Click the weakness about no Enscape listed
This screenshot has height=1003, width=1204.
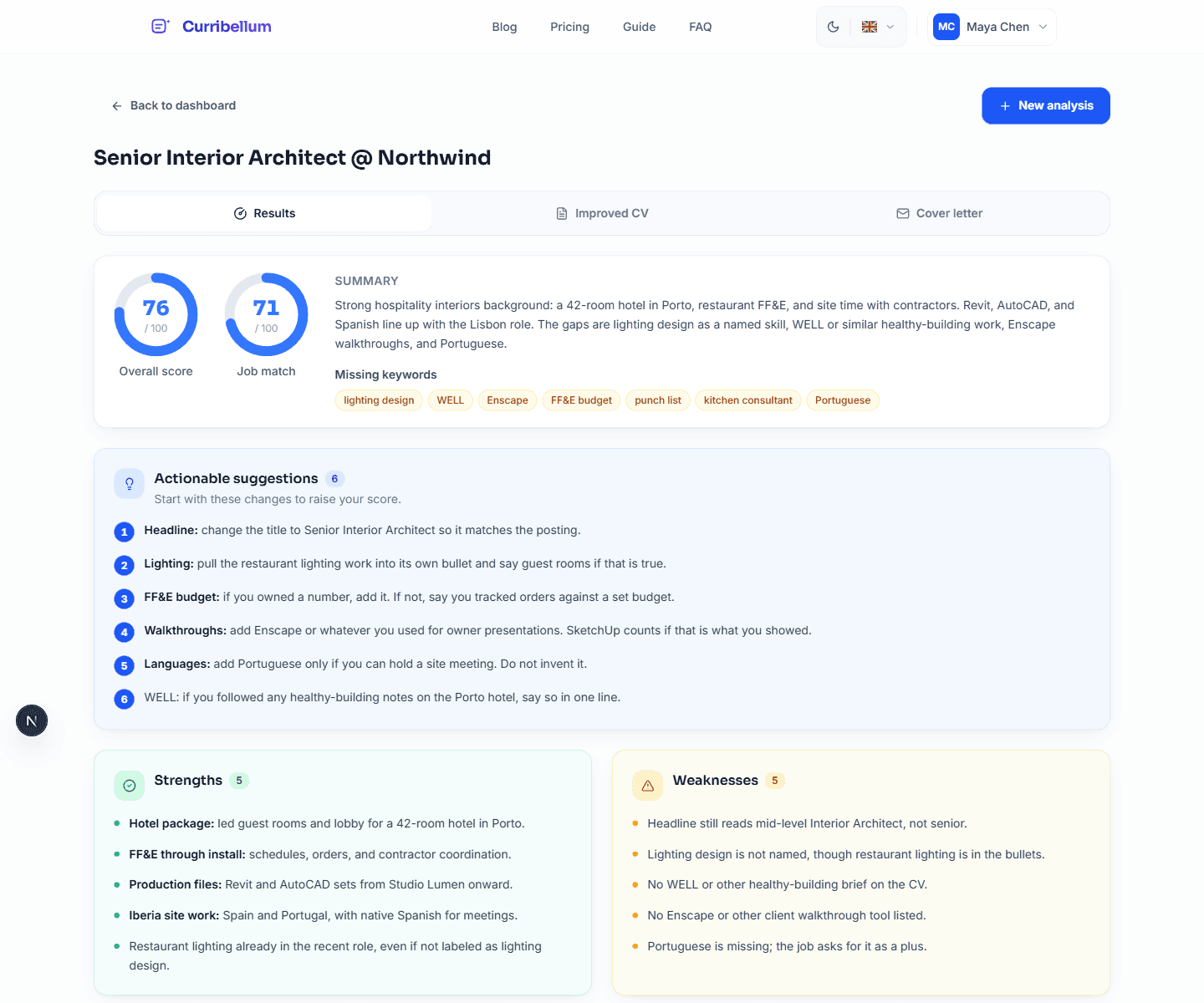[x=787, y=915]
